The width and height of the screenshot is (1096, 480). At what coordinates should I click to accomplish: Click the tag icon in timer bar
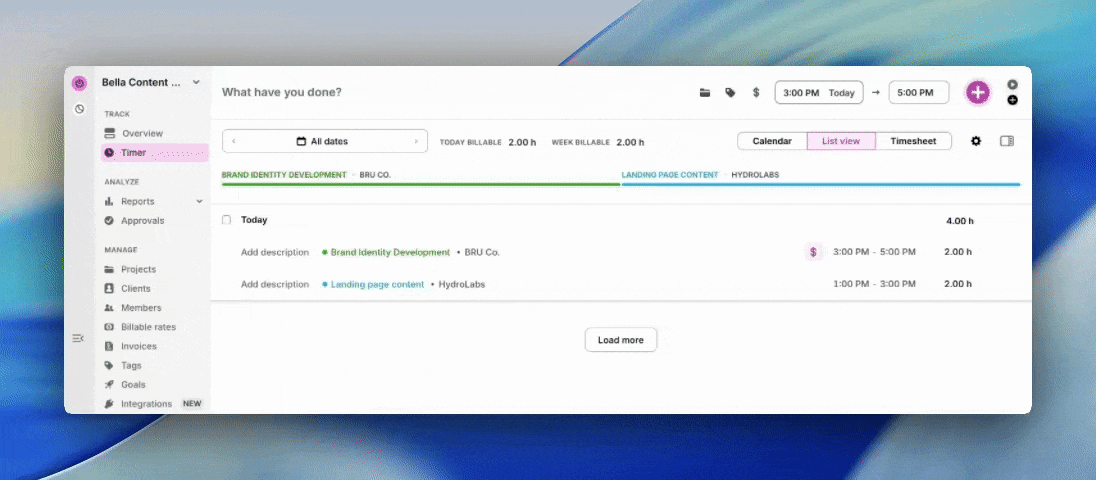730,93
